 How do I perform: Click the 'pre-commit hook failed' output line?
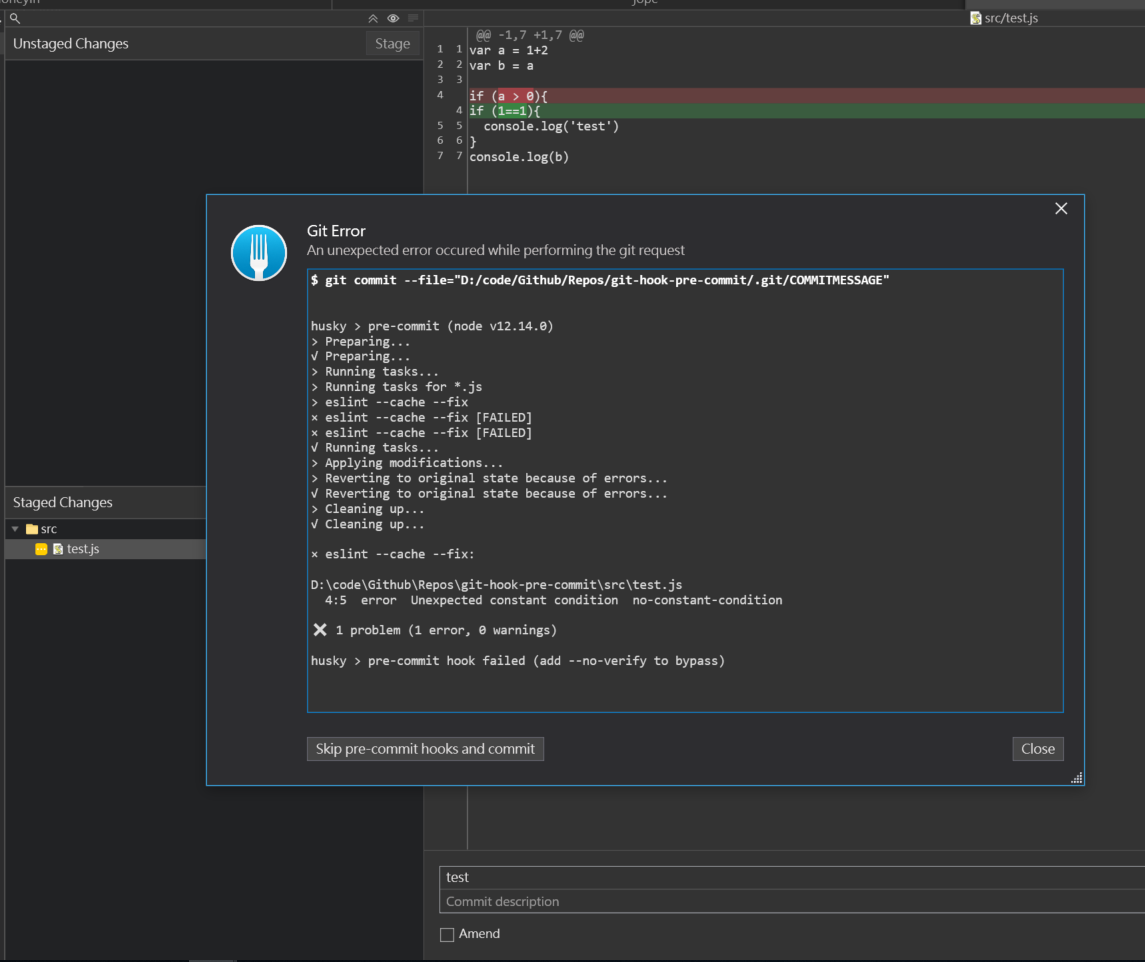coord(518,661)
